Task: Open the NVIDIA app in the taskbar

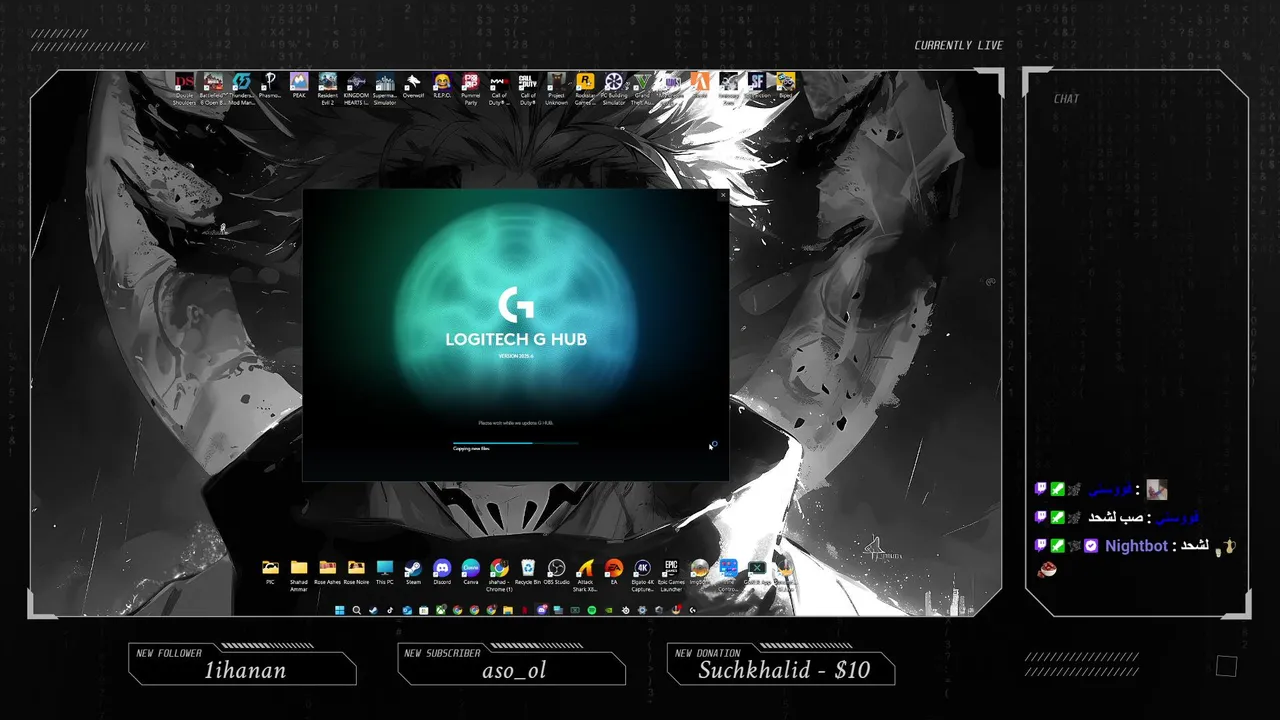Action: click(x=609, y=610)
